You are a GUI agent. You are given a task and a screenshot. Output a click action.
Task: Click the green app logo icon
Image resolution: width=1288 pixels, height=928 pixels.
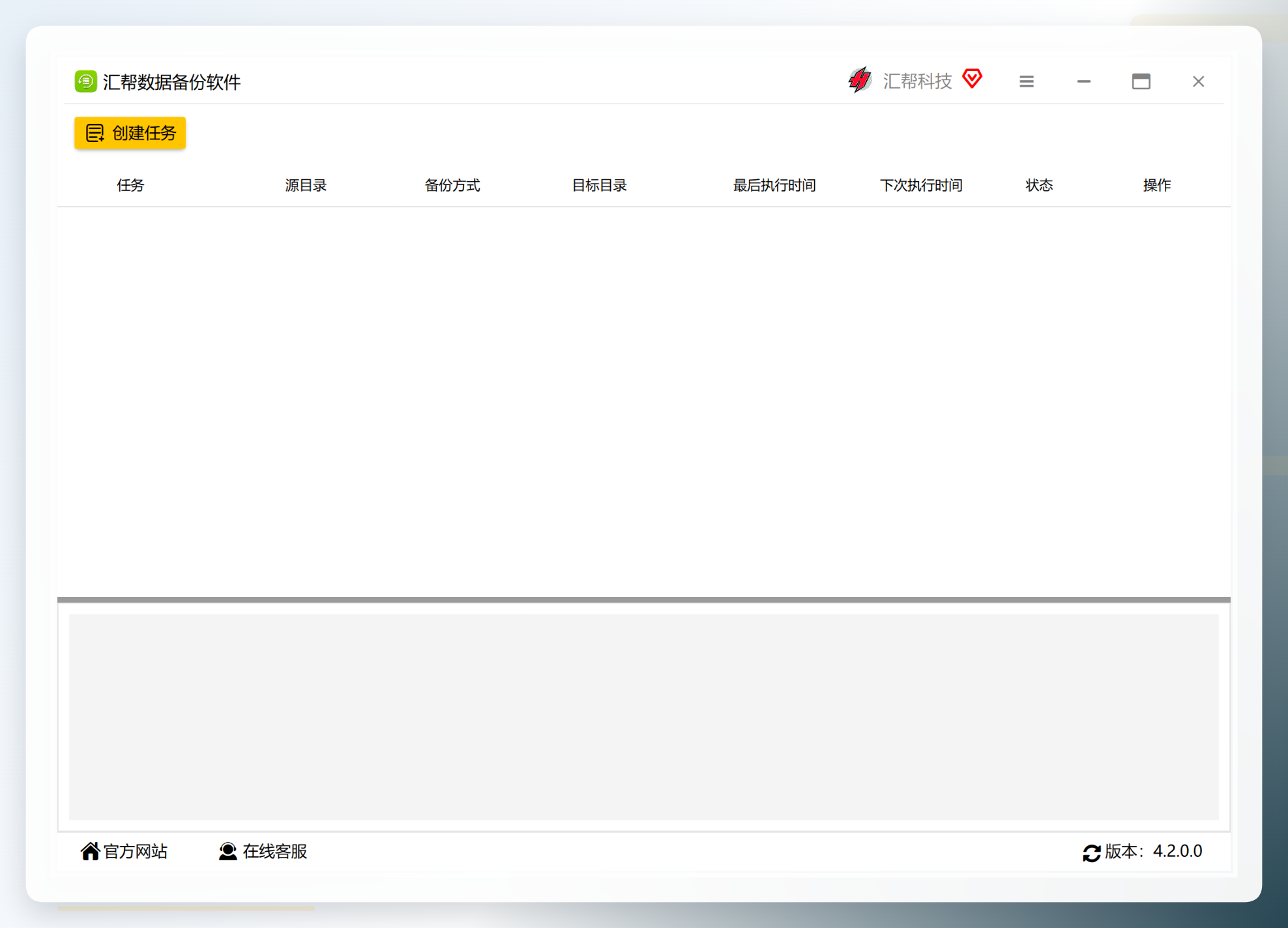[x=85, y=81]
